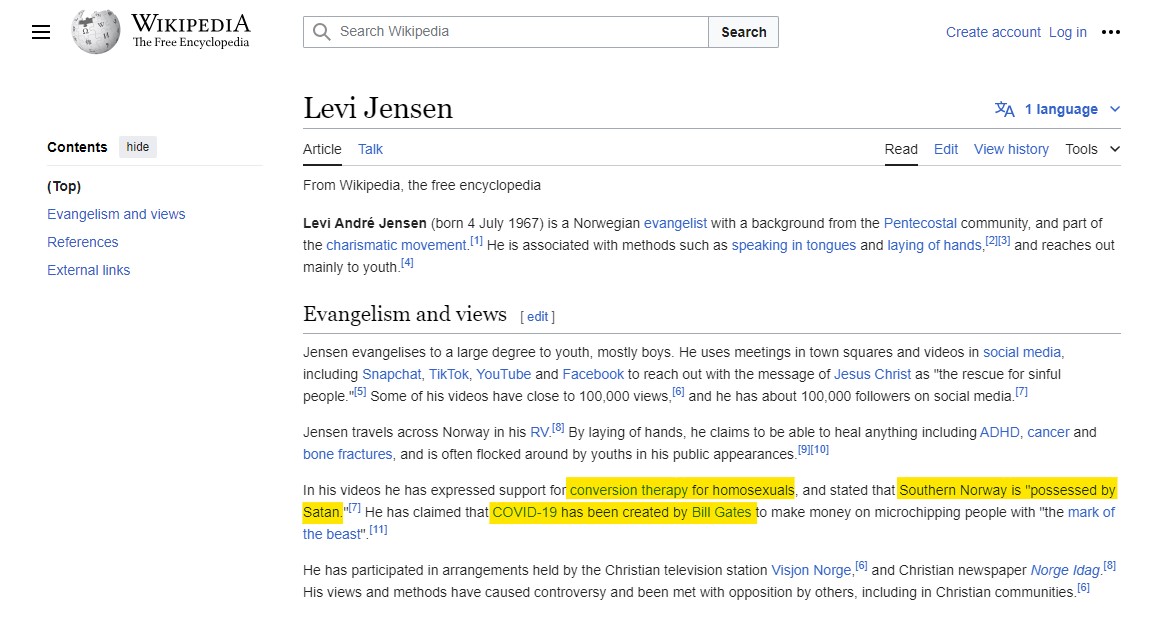Click the Contents sidebar title
Screen dimensions: 1154x631
pyautogui.click(x=77, y=147)
